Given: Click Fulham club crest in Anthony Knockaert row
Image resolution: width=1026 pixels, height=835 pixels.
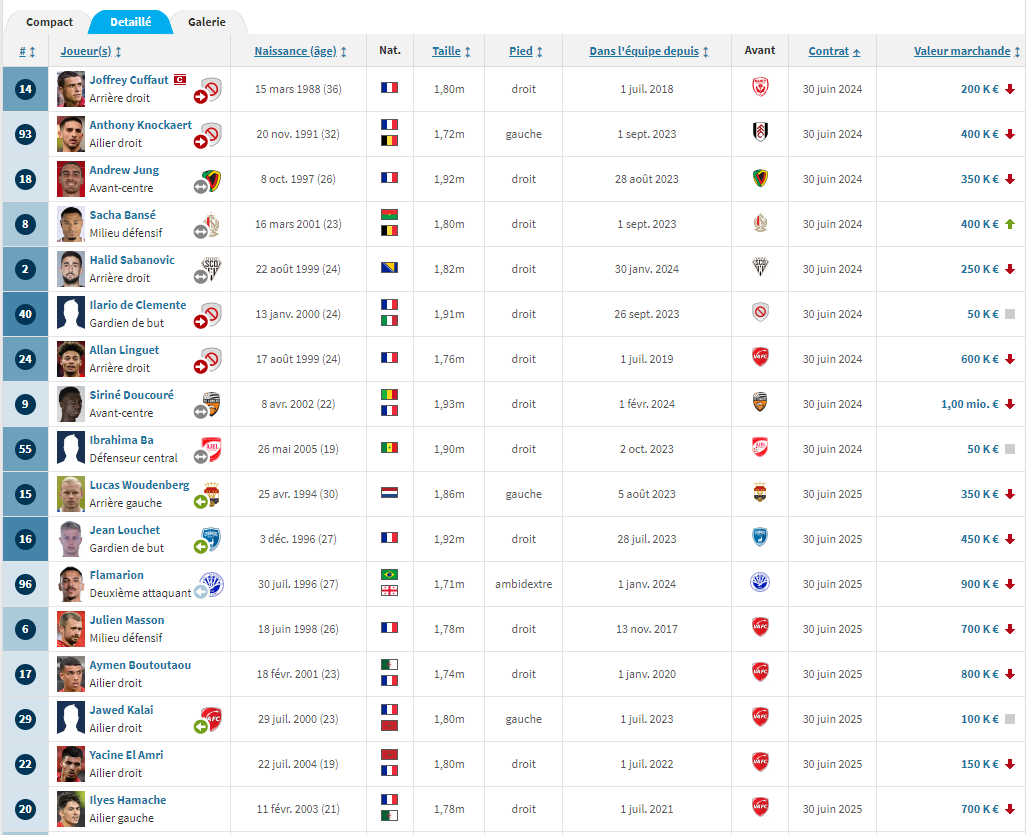Looking at the screenshot, I should click(x=760, y=133).
